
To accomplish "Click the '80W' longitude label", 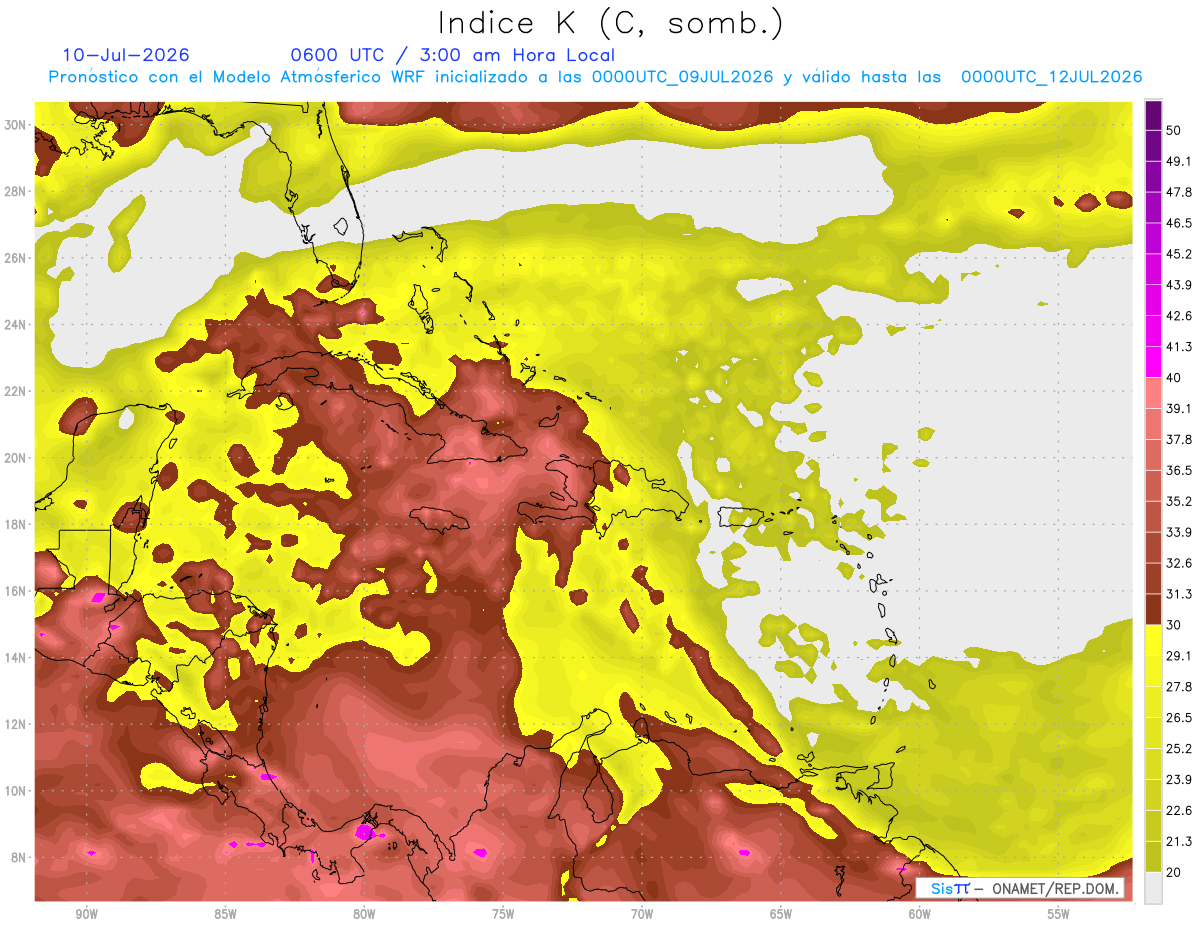I will (364, 914).
